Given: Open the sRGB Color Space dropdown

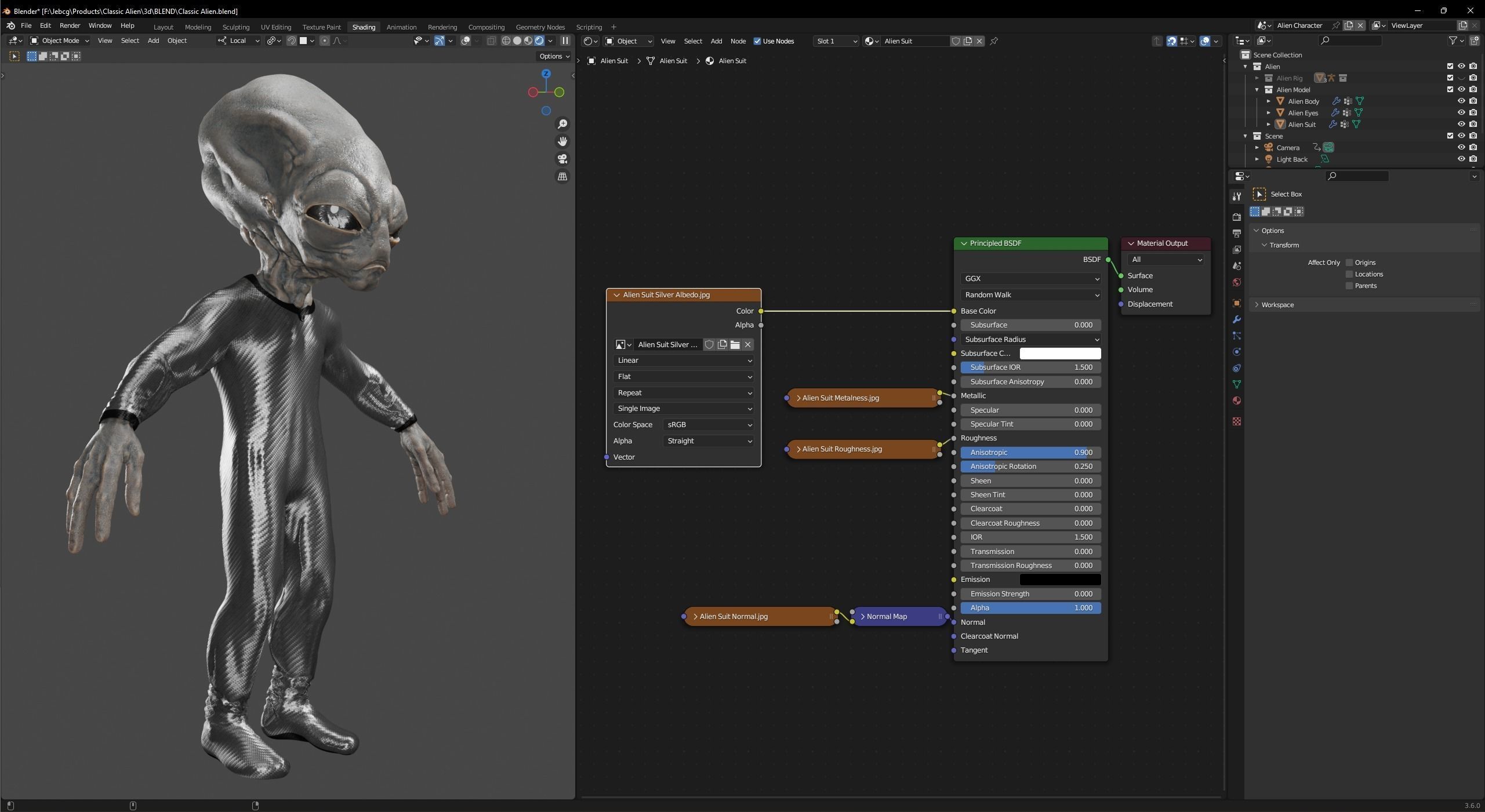Looking at the screenshot, I should (708, 425).
